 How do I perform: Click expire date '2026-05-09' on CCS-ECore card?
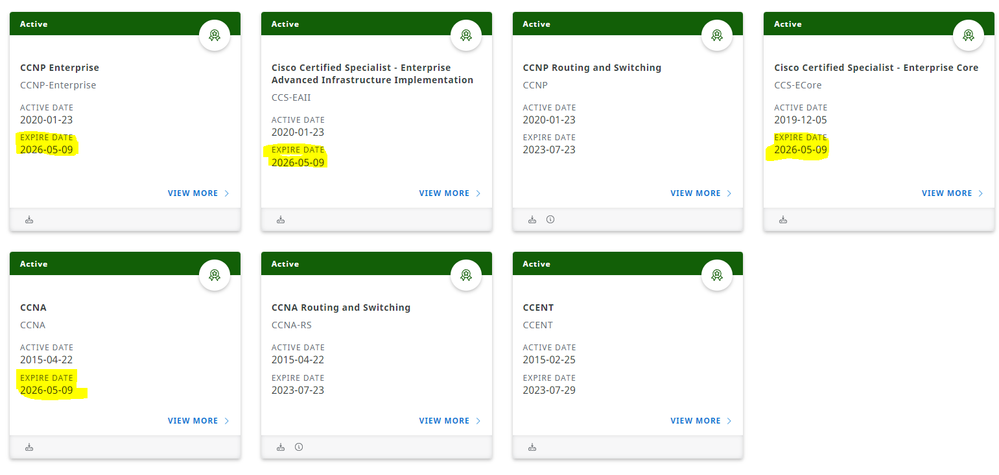point(800,150)
